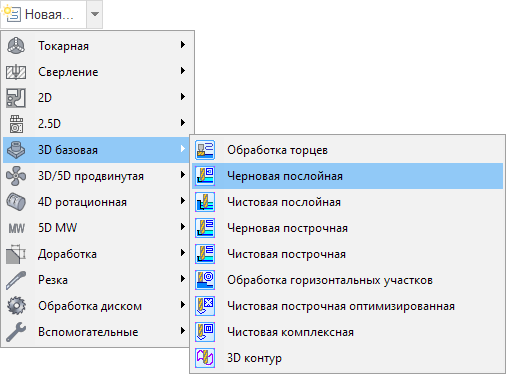Click the 2D machining icon
The image size is (506, 374).
coord(16,98)
